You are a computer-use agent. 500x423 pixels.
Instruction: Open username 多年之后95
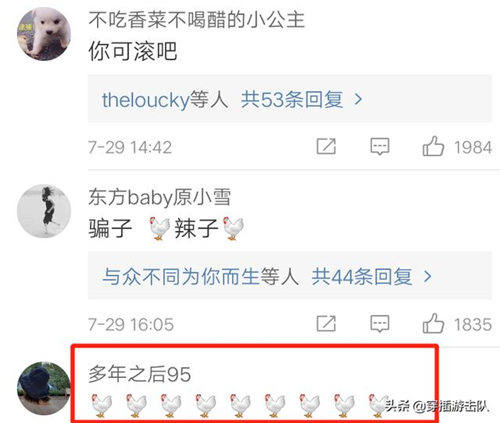click(x=140, y=374)
